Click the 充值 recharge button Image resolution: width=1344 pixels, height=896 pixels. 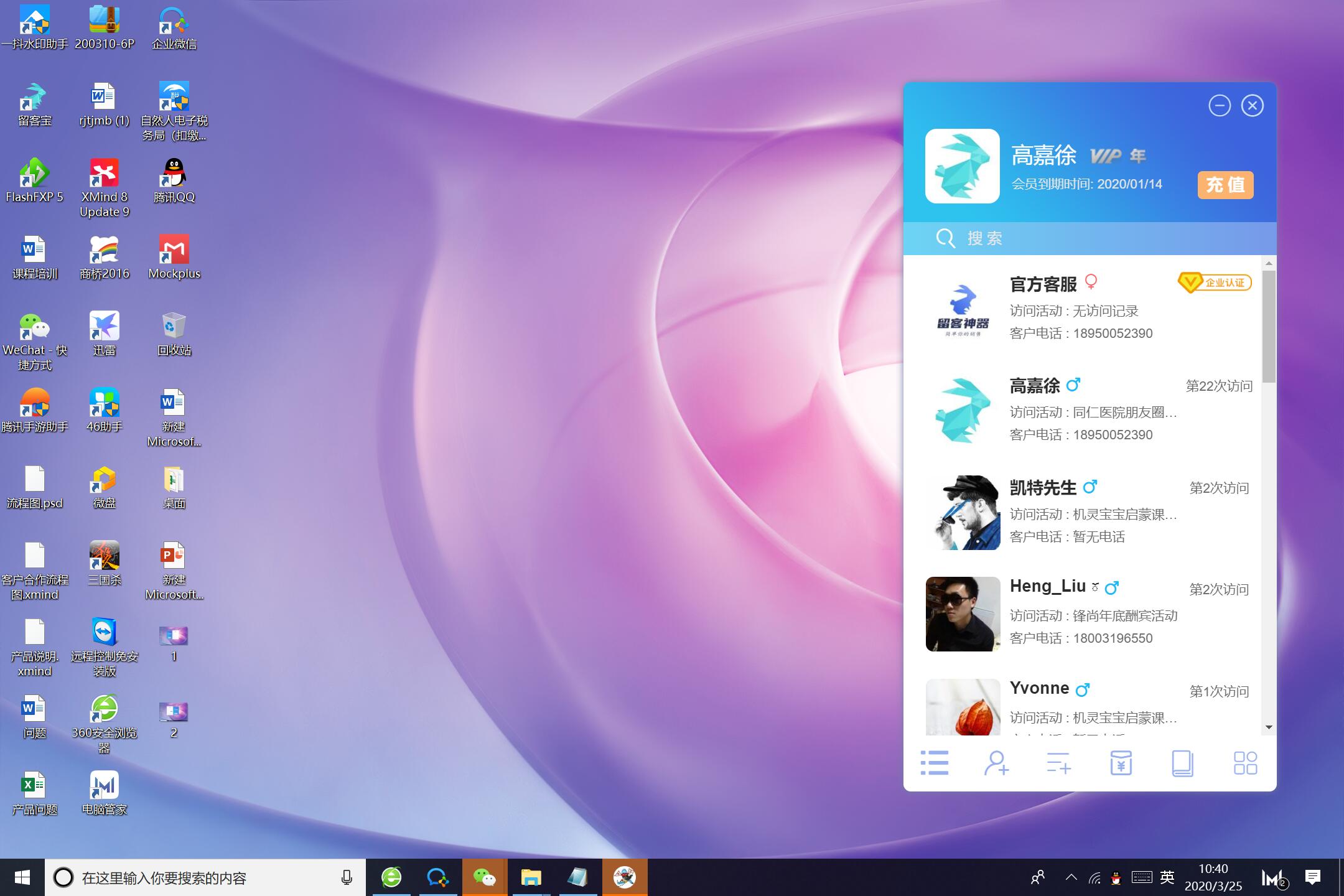1225,185
